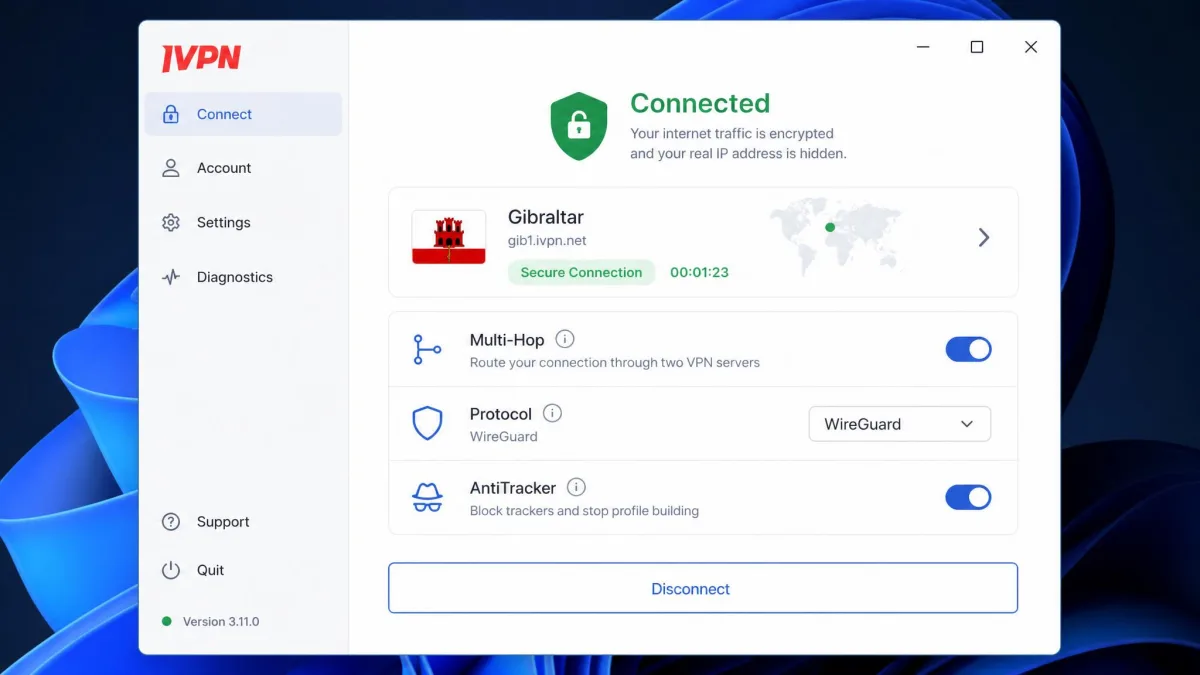Screen dimensions: 1200x675
Task: Click the Gibraltar server name
Action: pos(546,217)
